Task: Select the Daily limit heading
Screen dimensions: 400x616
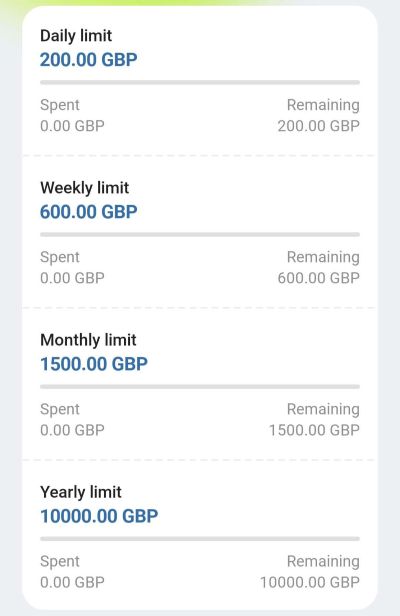Action: [x=76, y=36]
